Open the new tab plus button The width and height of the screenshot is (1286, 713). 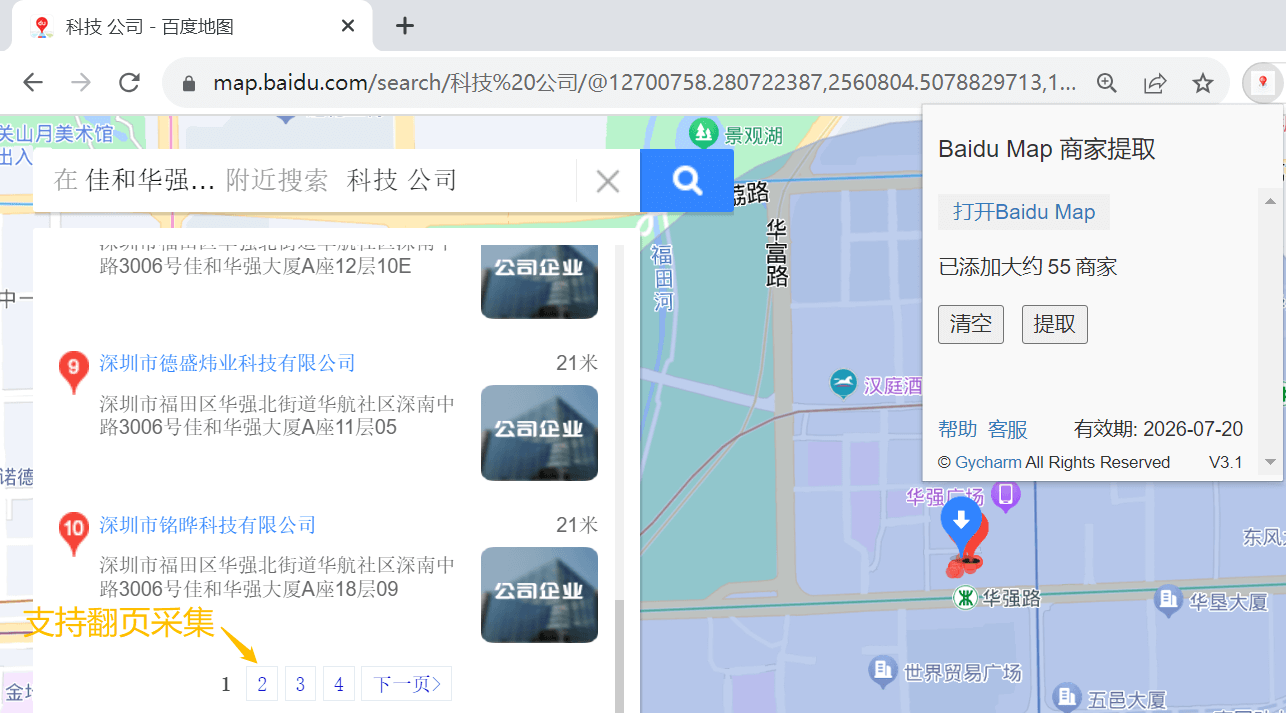coord(404,26)
